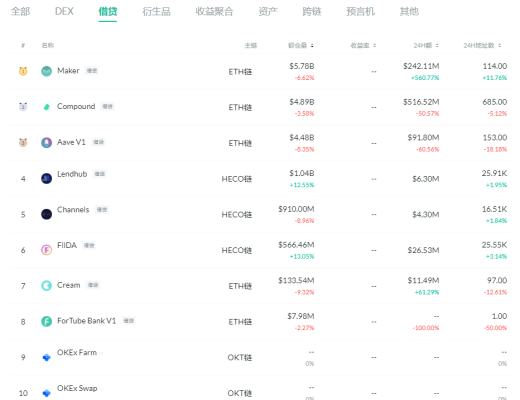
Task: Click Maker's 114.00 transaction count
Action: click(x=495, y=66)
